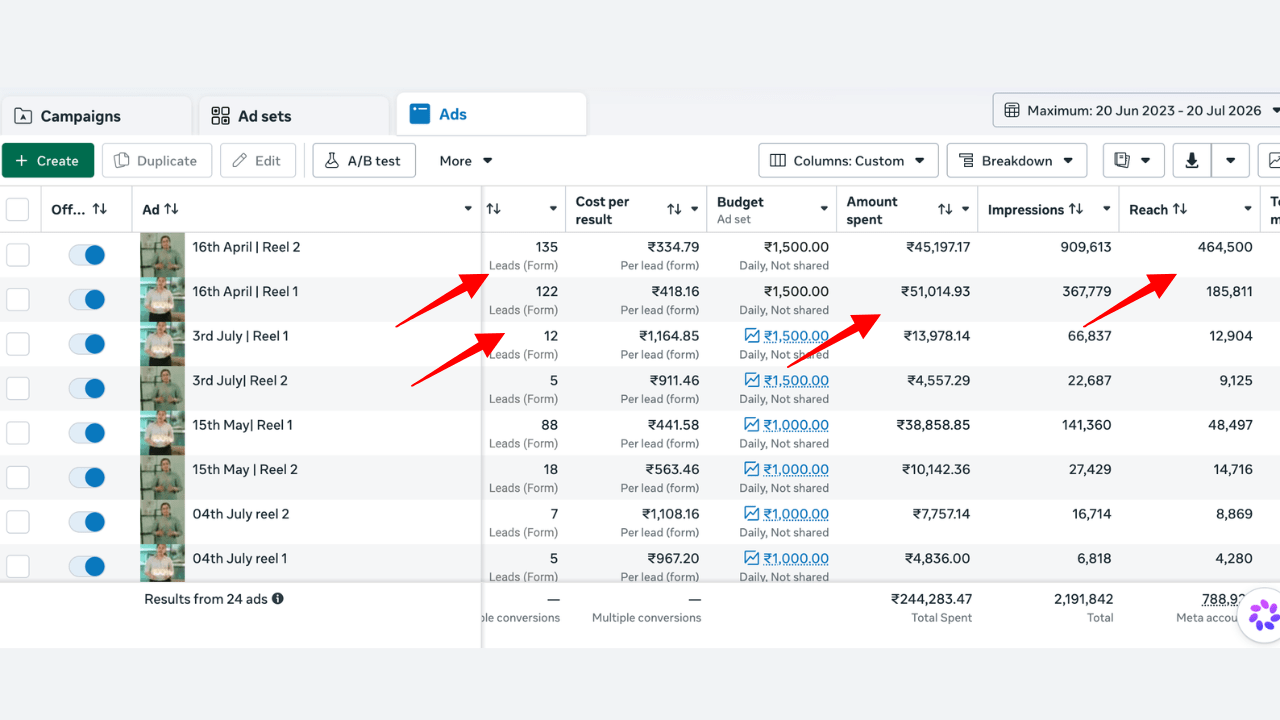Turn off the 16th April | Reel 2 ad
Screen dimensions: 1280x720
coord(87,255)
